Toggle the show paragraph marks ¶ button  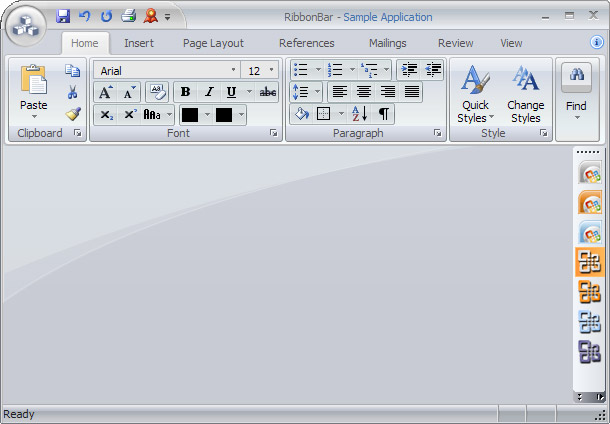(384, 114)
